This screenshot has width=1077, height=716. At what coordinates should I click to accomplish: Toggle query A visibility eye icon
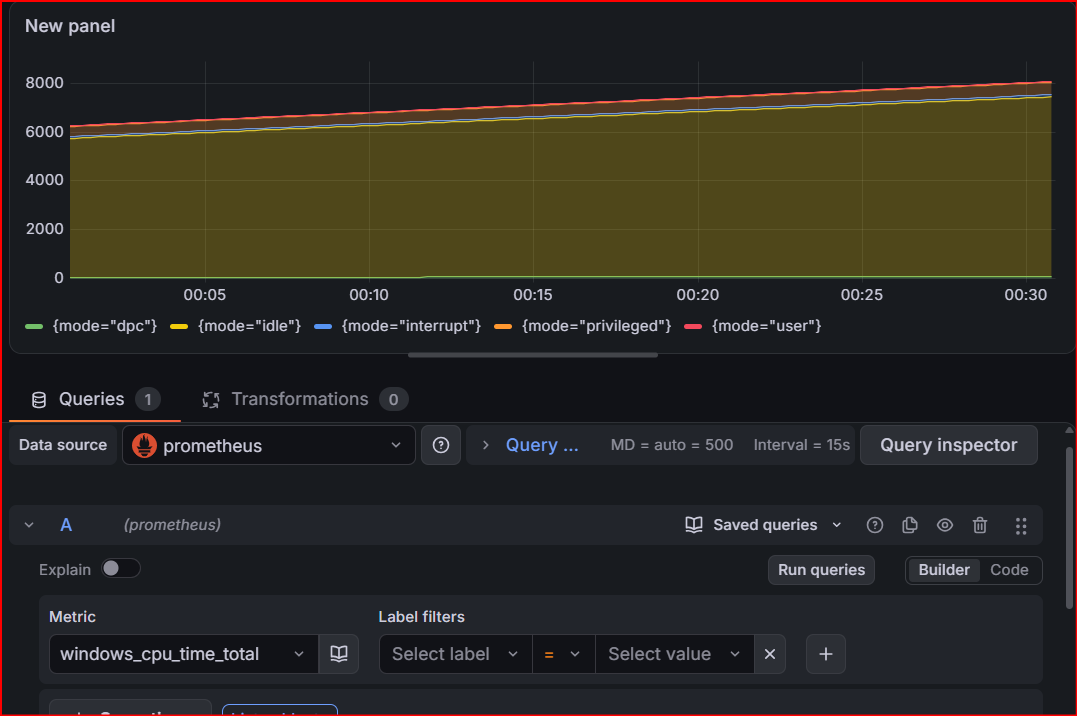point(945,526)
